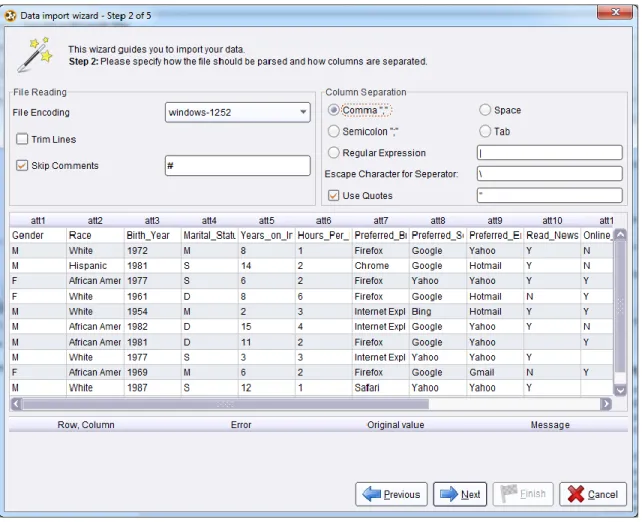Click the Race cell in preview table
Image resolution: width=642 pixels, height=522 pixels.
[x=95, y=235]
